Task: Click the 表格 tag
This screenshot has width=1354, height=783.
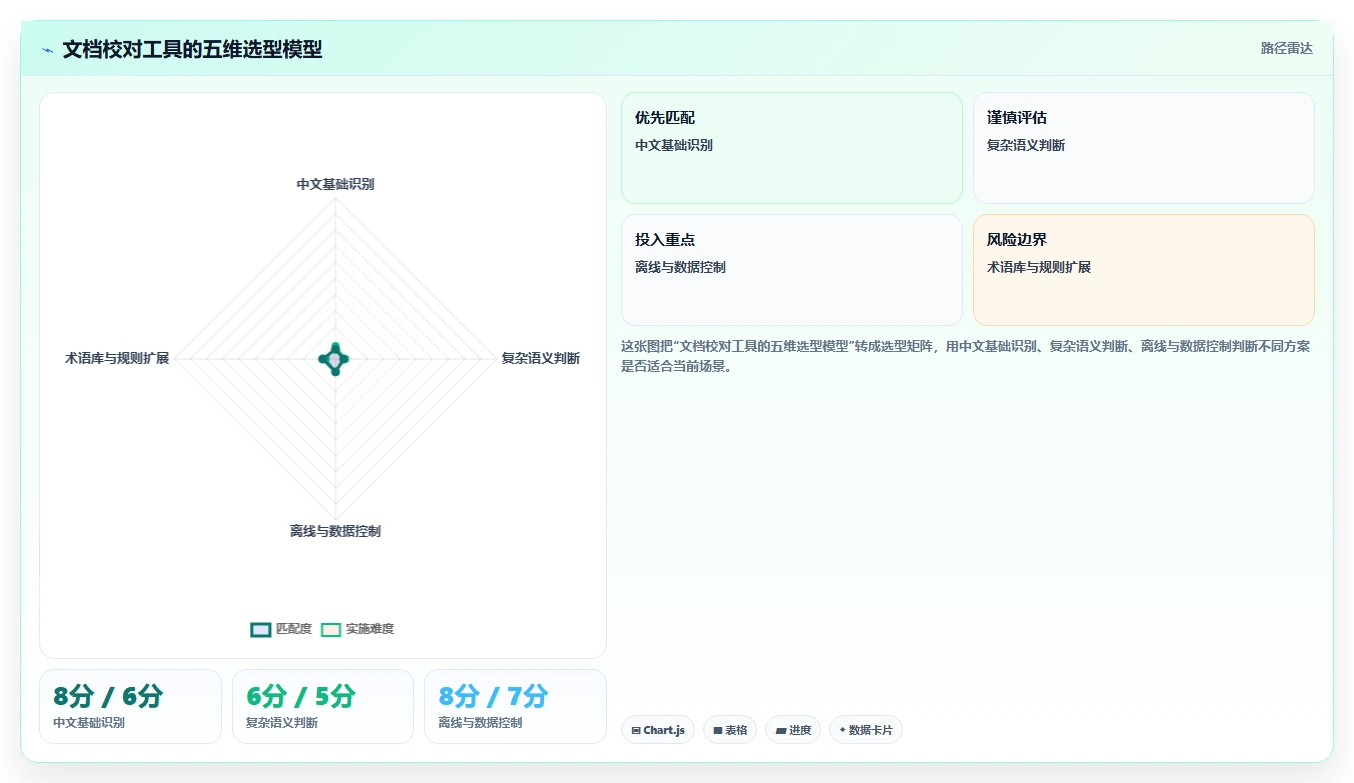Action: pos(730,730)
